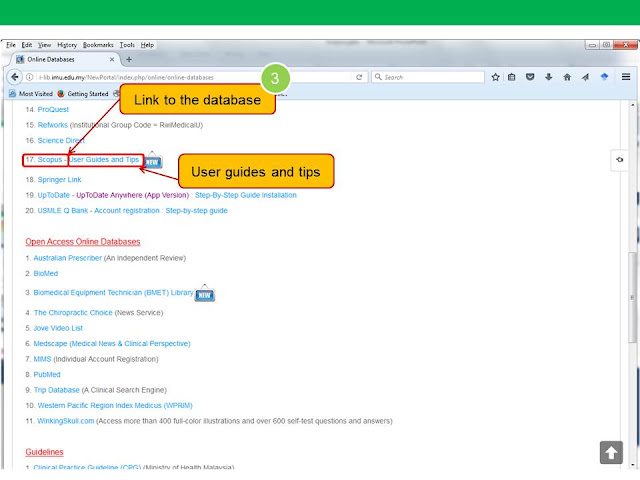Click the back-to-top arrow button
Image resolution: width=640 pixels, height=480 pixels.
(611, 452)
